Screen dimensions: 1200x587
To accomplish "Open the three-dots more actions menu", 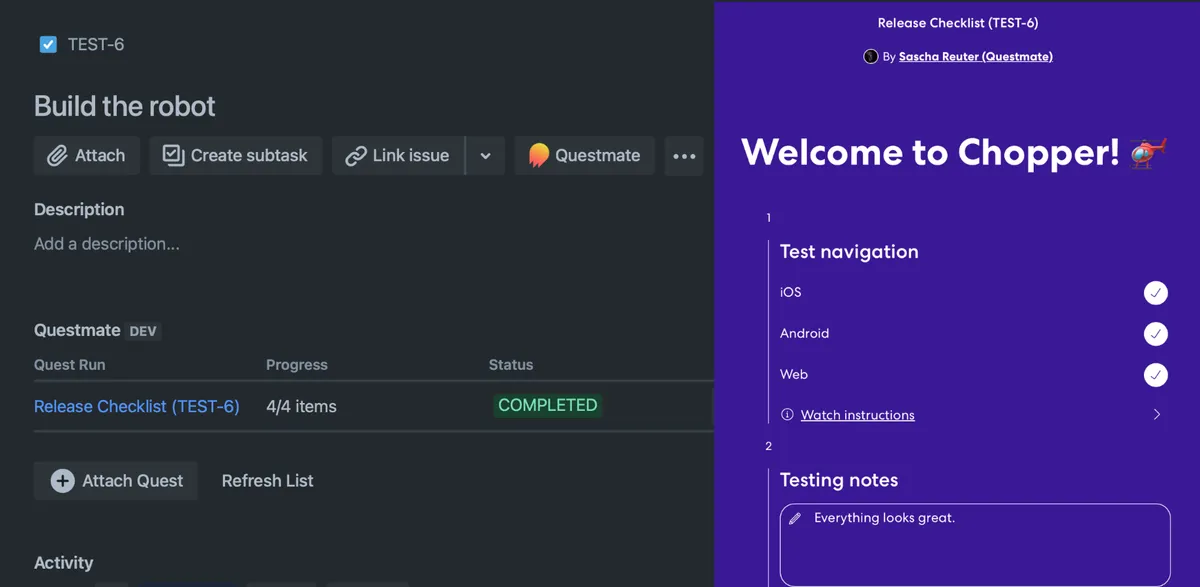I will [x=684, y=156].
